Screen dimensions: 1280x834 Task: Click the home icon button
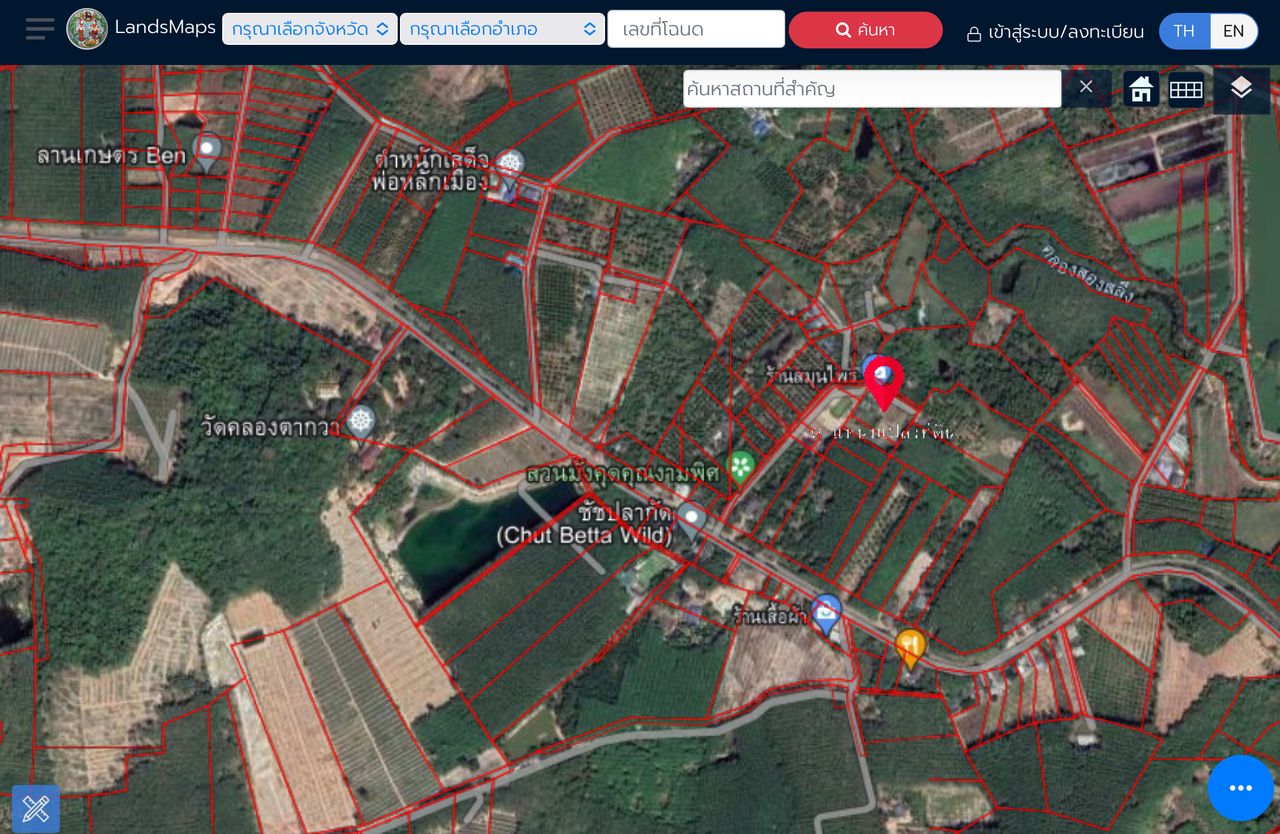tap(1141, 89)
